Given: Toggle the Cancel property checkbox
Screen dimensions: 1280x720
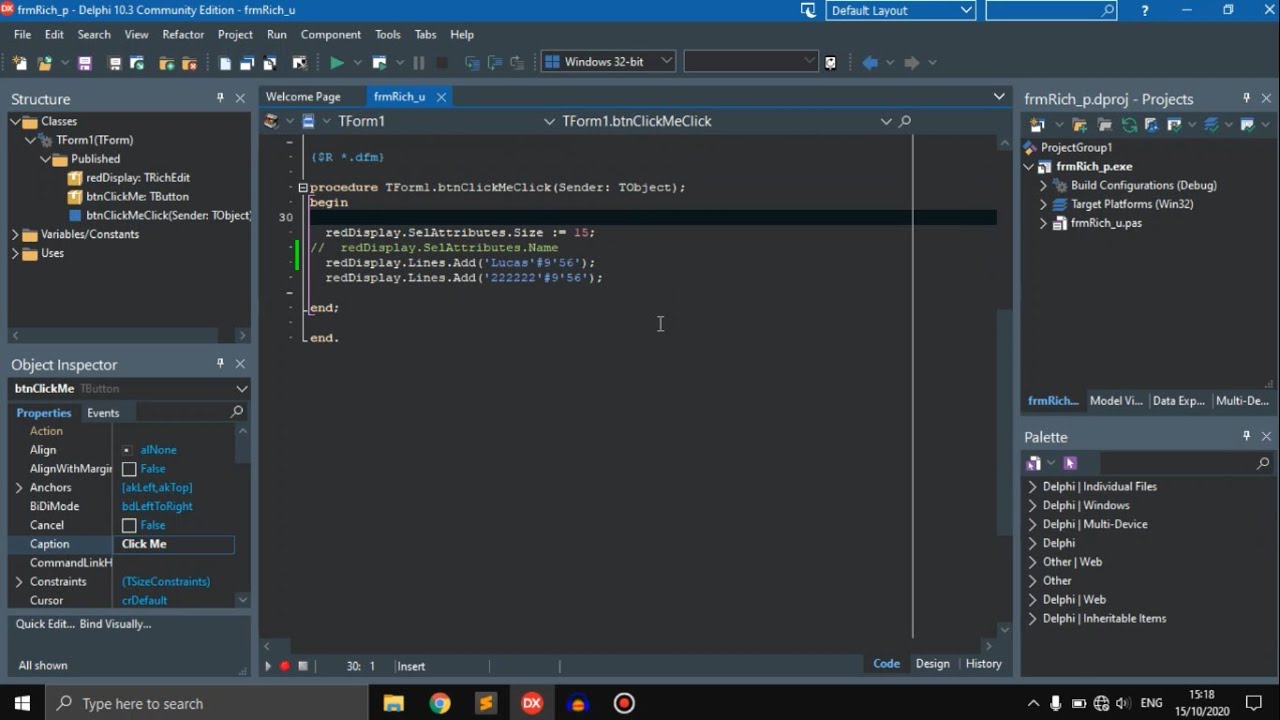Looking at the screenshot, I should pos(129,525).
